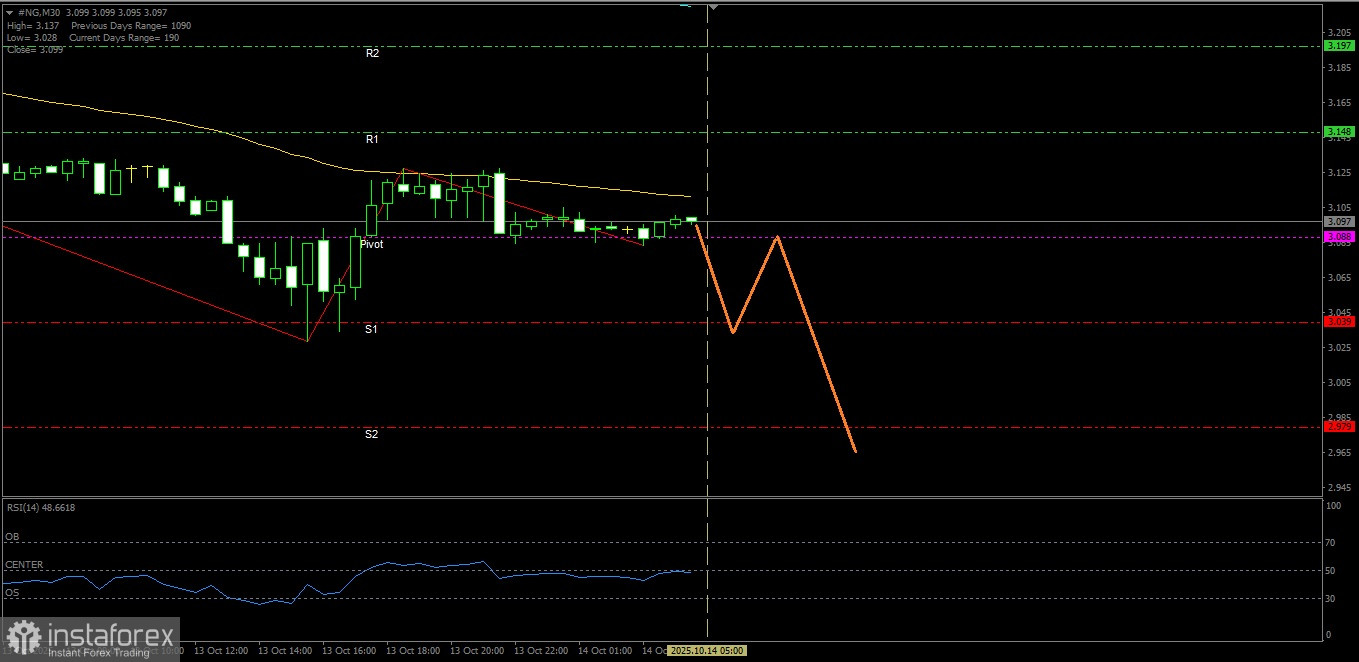Click the 3.025 price axis value

(1340, 348)
